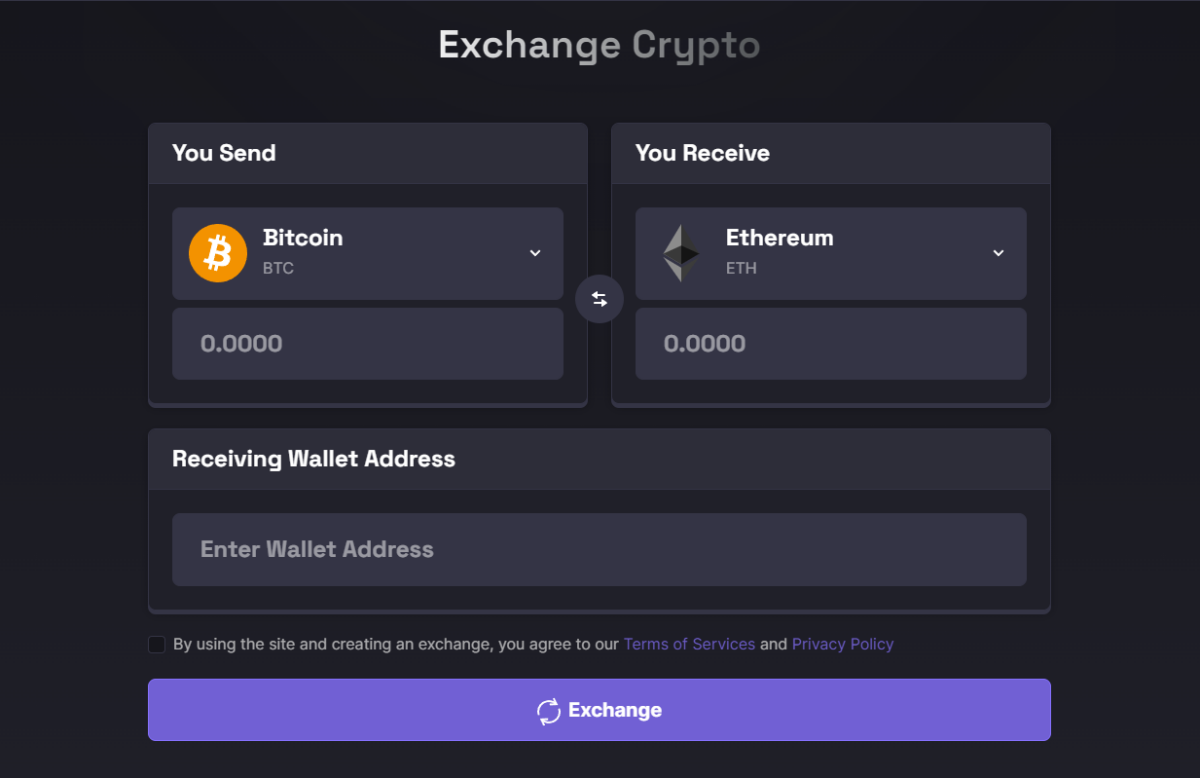Click the Ethereum diamond logo icon
This screenshot has width=1200, height=778.
pyautogui.click(x=681, y=253)
